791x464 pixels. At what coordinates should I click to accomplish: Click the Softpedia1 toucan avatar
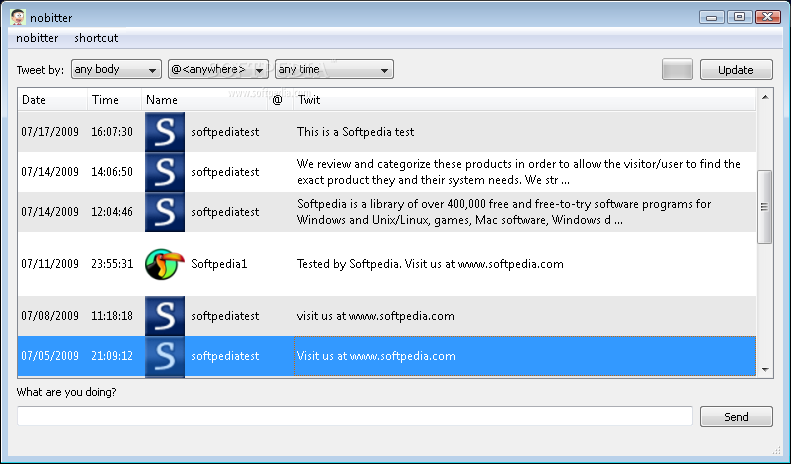pos(165,264)
